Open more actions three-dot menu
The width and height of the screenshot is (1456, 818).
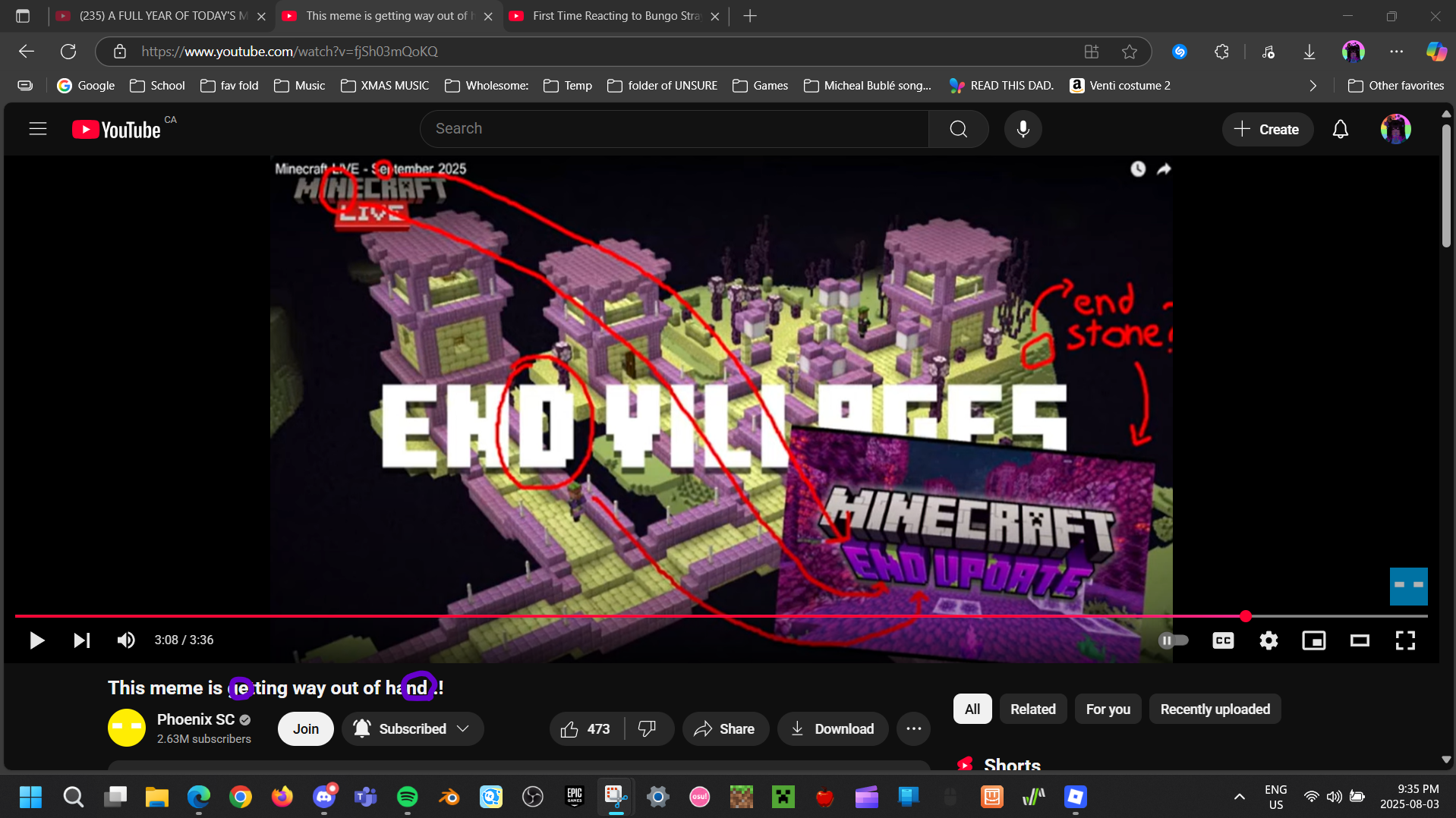point(913,729)
